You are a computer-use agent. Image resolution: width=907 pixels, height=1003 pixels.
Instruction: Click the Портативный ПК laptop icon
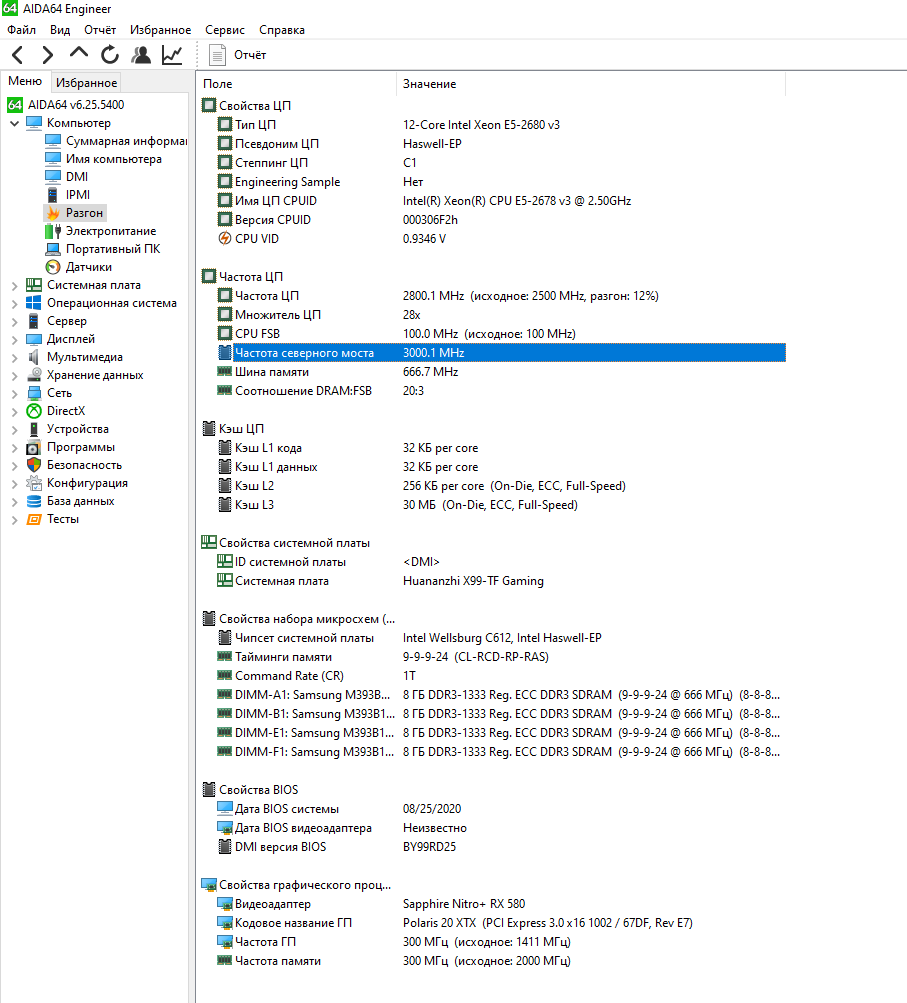[x=53, y=249]
